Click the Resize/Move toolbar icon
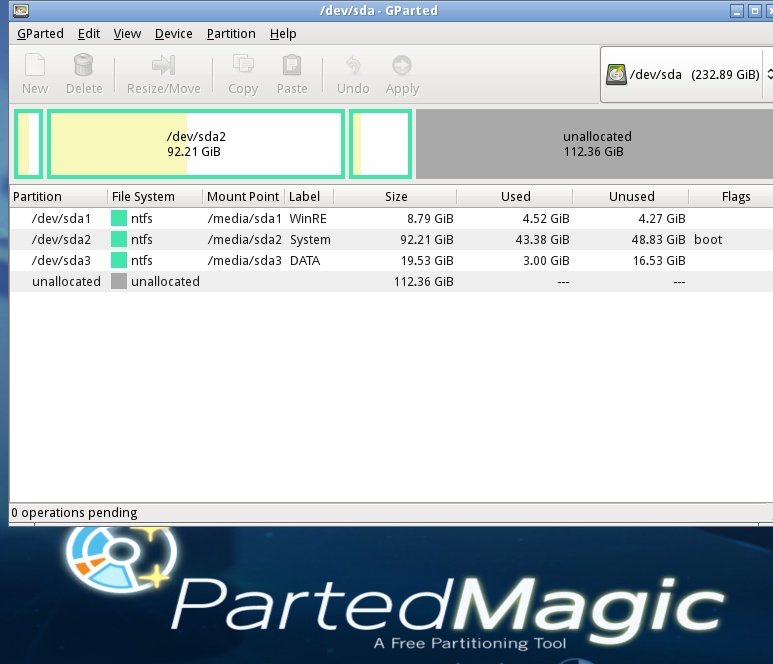Viewport: 773px width, 664px height. (x=163, y=65)
